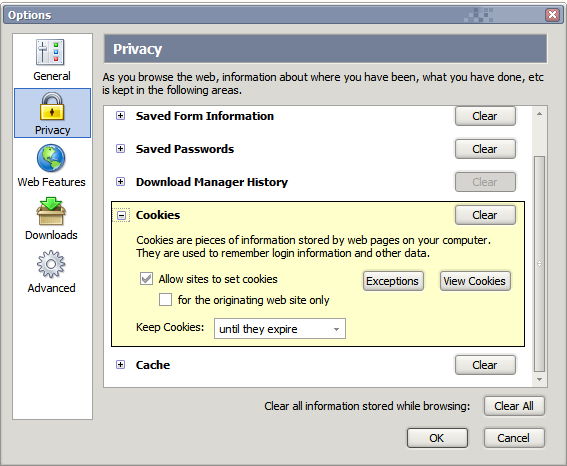This screenshot has width=567, height=466.
Task: Toggle Allow sites to set cookies
Action: click(146, 279)
